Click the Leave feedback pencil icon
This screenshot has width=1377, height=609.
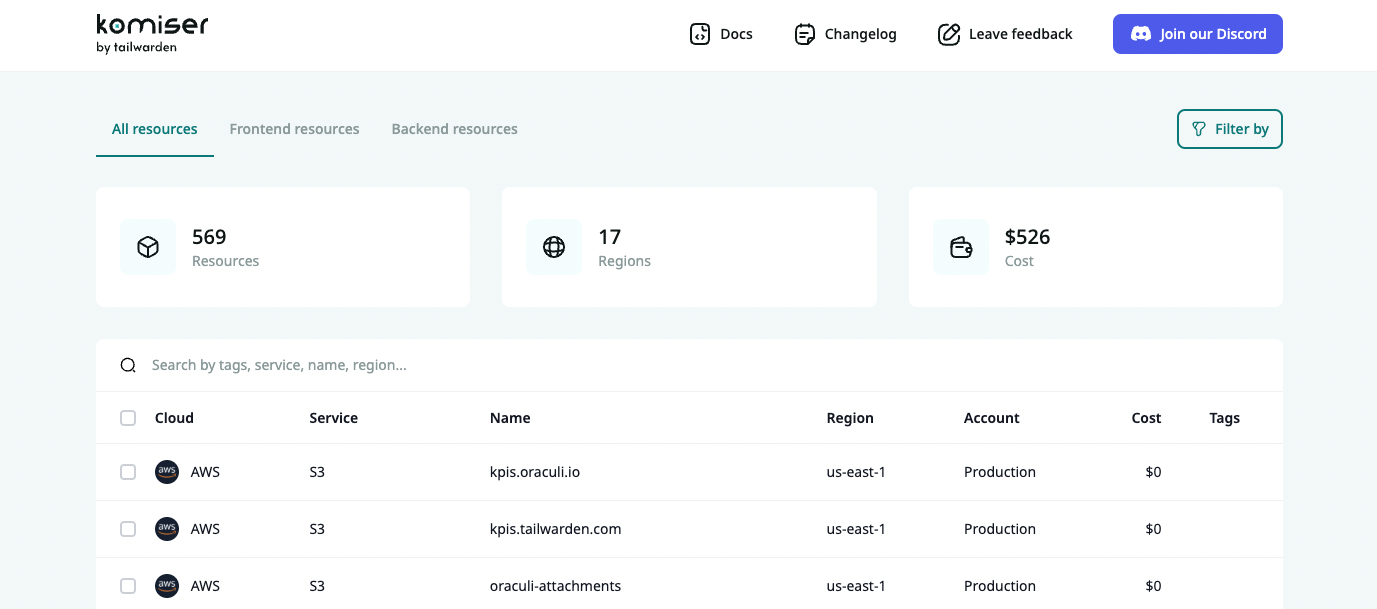[948, 34]
